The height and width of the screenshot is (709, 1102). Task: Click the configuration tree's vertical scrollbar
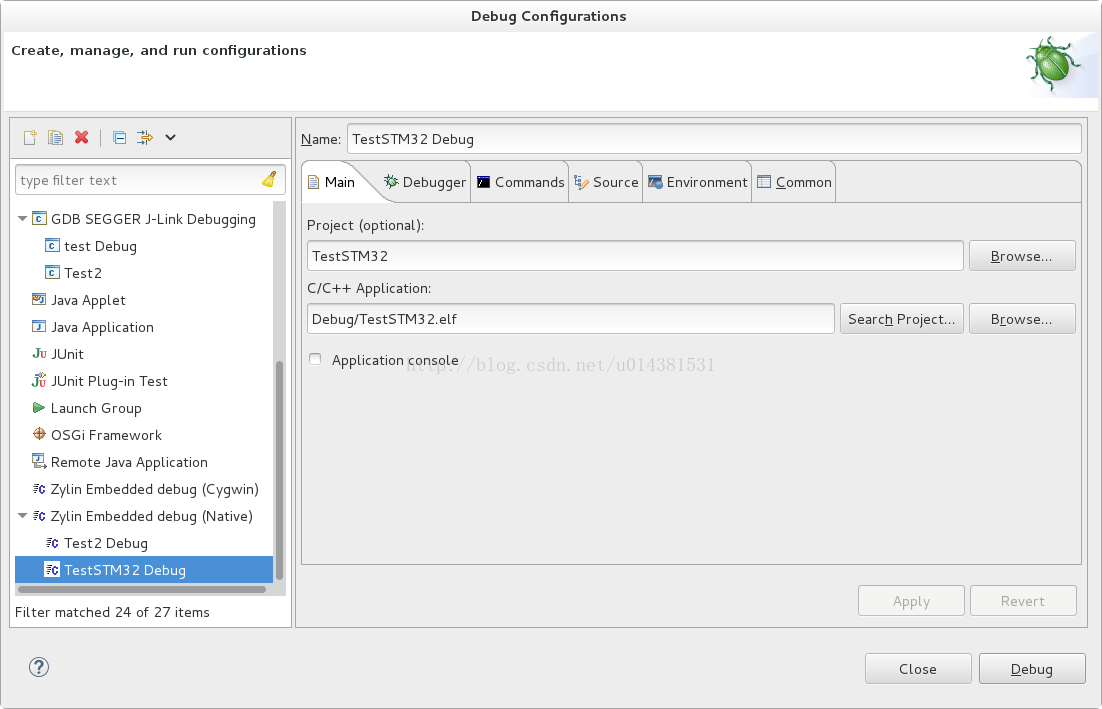[x=279, y=470]
